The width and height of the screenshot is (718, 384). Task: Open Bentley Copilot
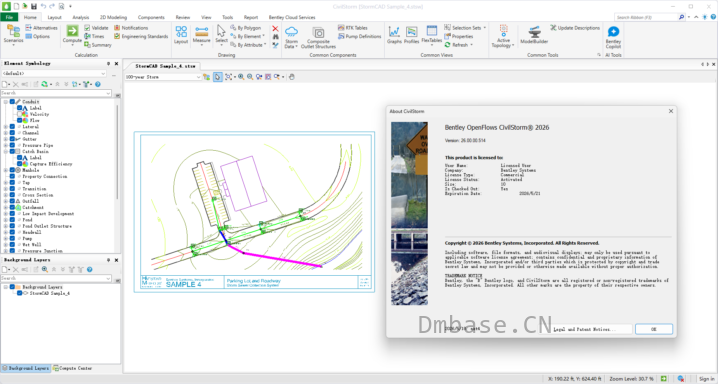pos(613,37)
